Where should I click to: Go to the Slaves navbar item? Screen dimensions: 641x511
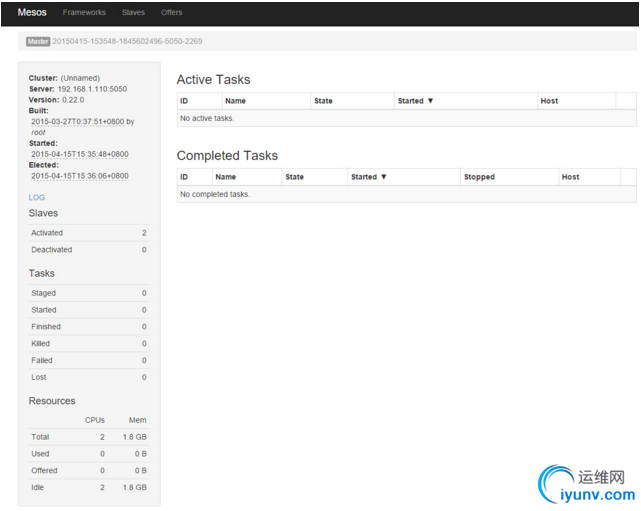pos(133,12)
